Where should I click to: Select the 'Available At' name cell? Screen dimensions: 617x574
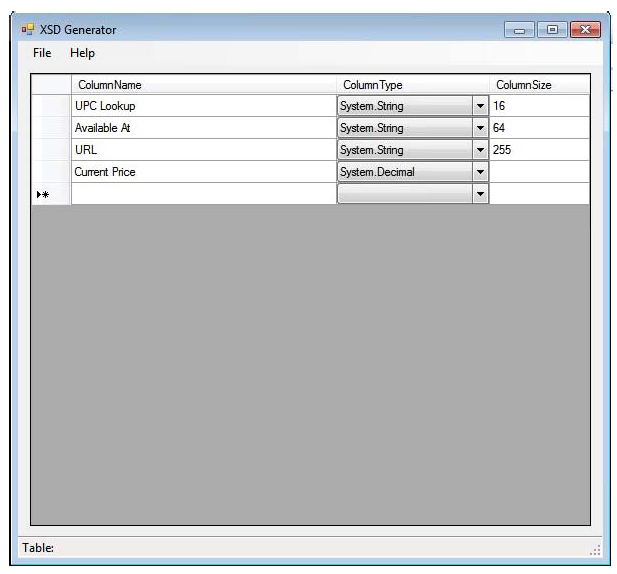tap(204, 128)
